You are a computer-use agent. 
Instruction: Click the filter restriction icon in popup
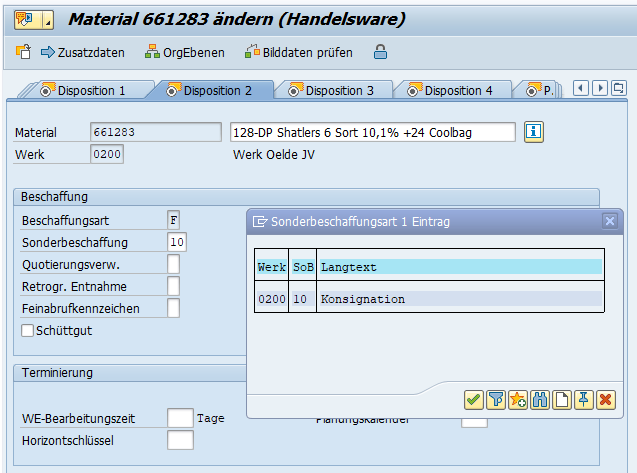click(x=496, y=400)
